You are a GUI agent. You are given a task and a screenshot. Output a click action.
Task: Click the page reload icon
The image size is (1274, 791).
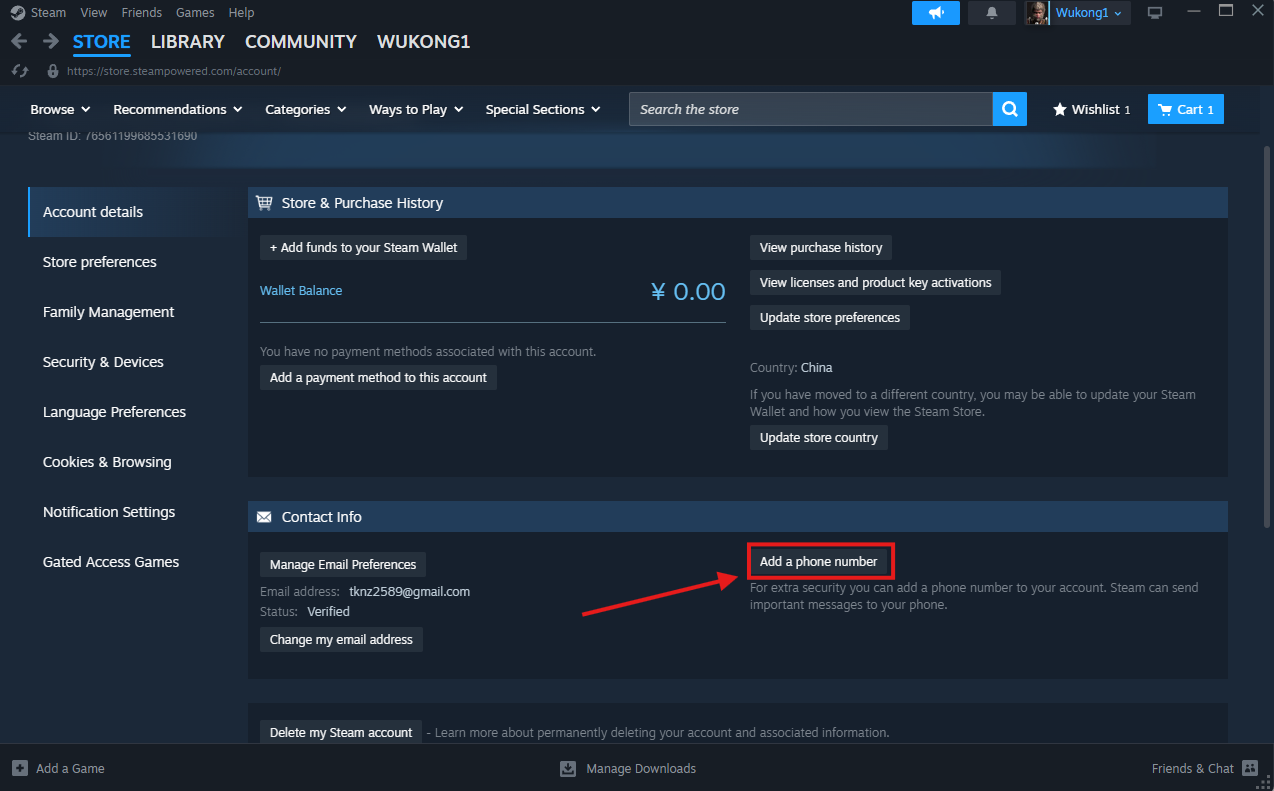point(19,71)
